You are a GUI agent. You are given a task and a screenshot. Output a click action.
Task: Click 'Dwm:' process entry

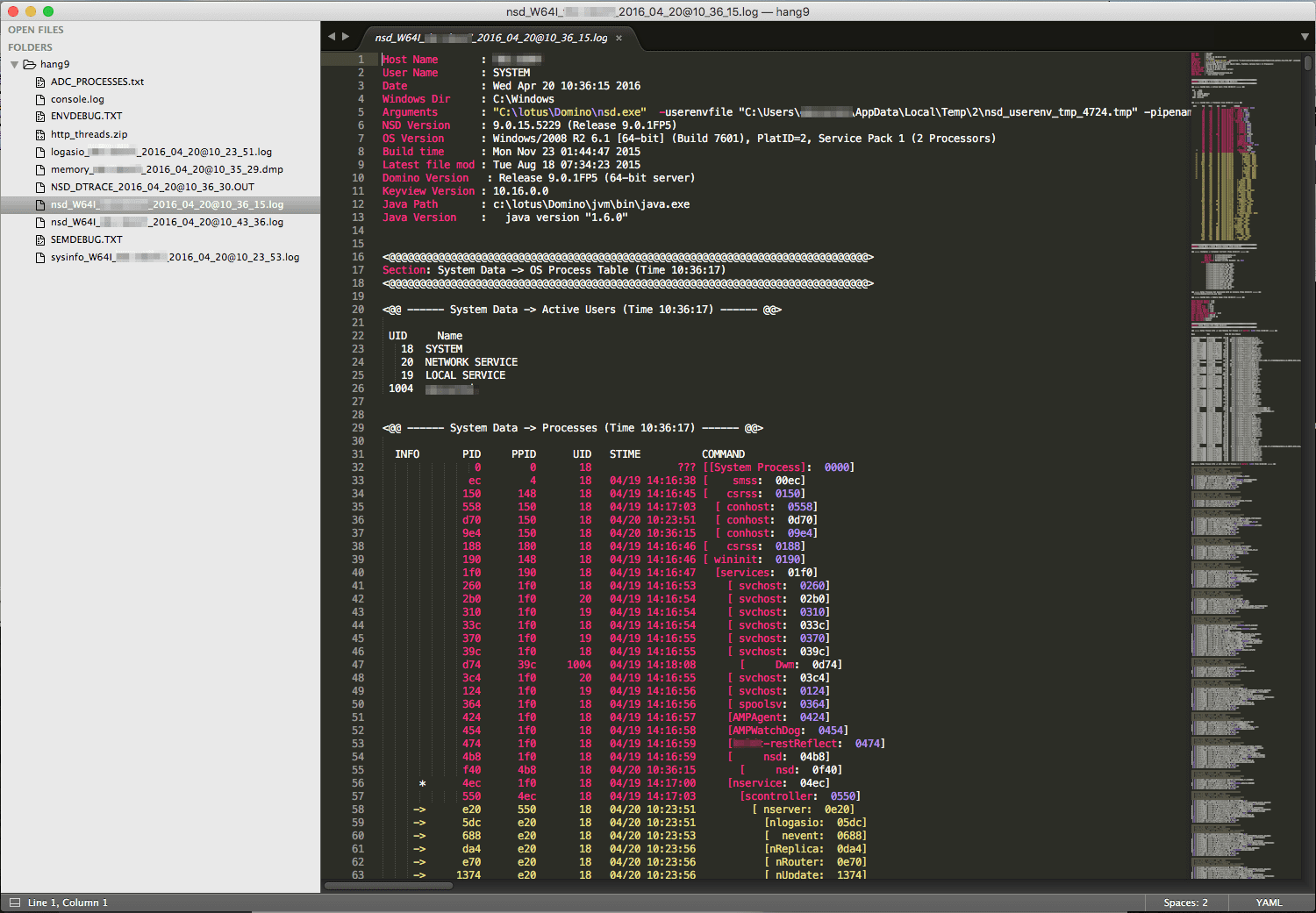[x=787, y=665]
